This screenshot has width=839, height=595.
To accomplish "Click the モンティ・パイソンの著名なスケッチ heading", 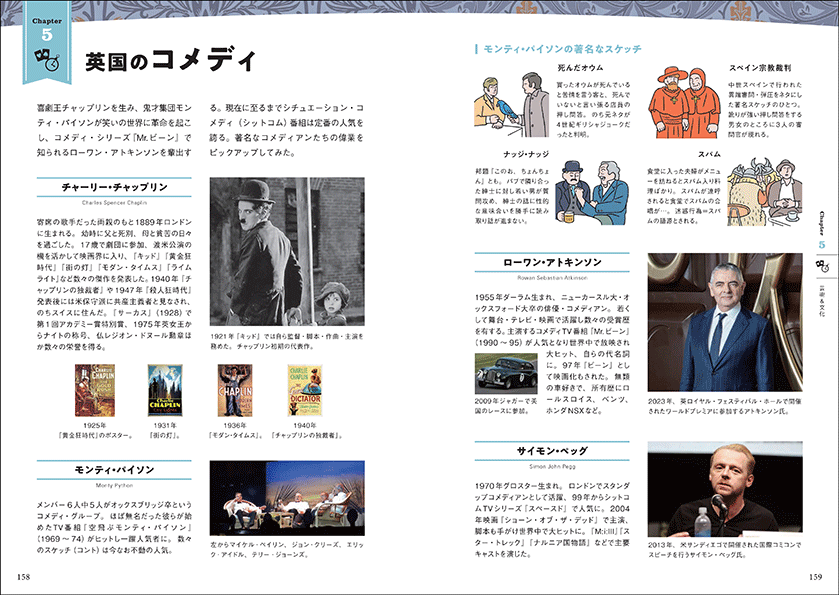I will tap(562, 49).
